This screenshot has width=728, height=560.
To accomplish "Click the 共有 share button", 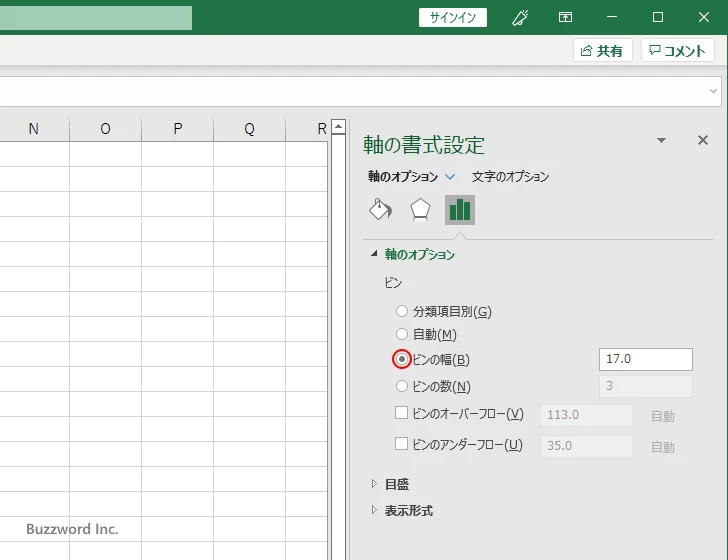I will (602, 51).
